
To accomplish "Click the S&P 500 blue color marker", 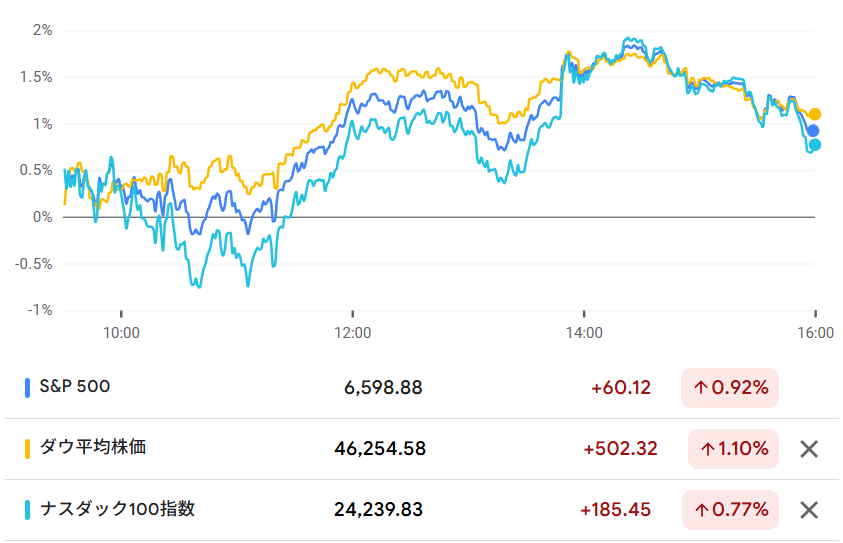I will (x=28, y=388).
